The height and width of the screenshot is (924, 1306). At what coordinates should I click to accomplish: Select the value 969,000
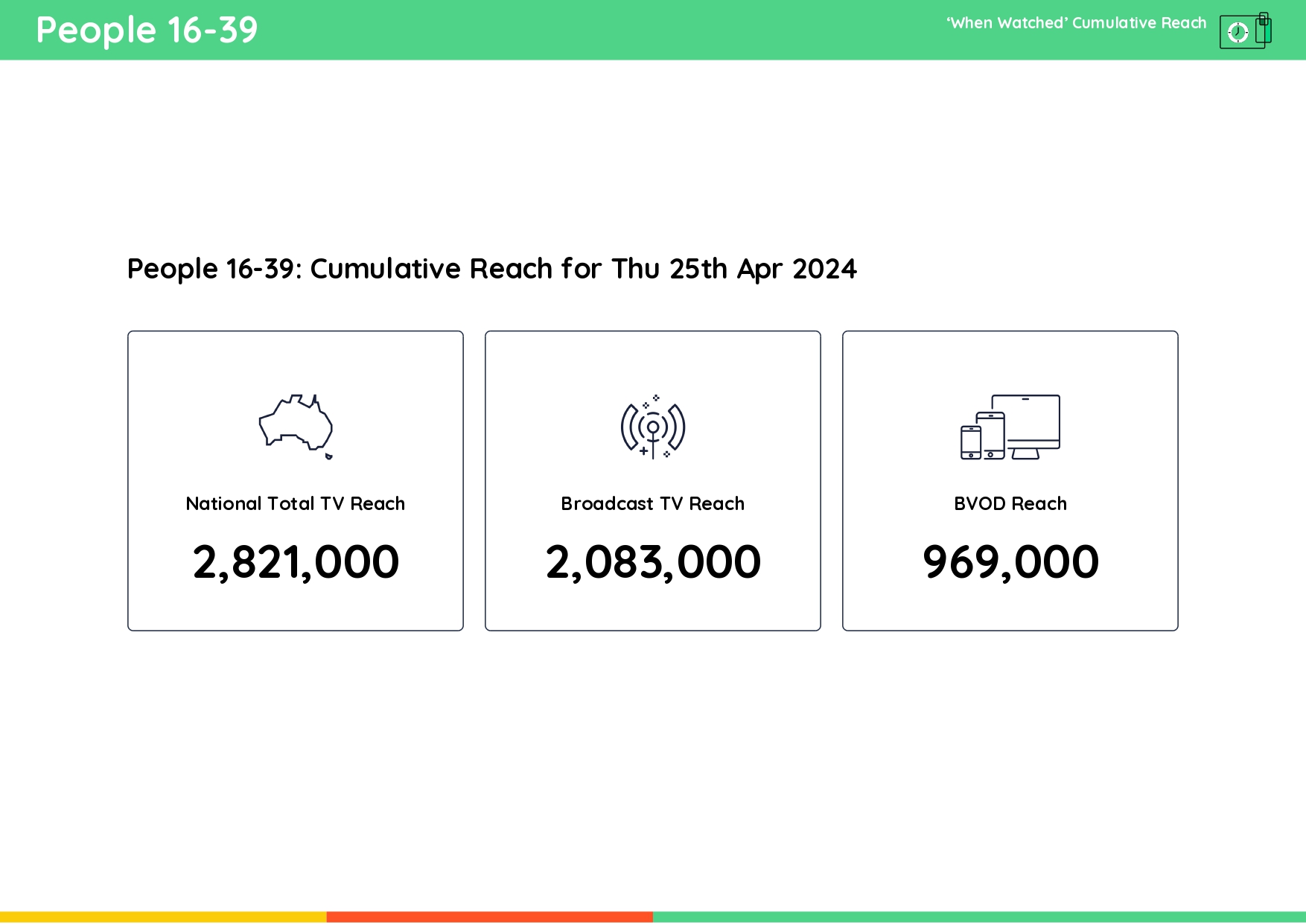[x=1010, y=562]
